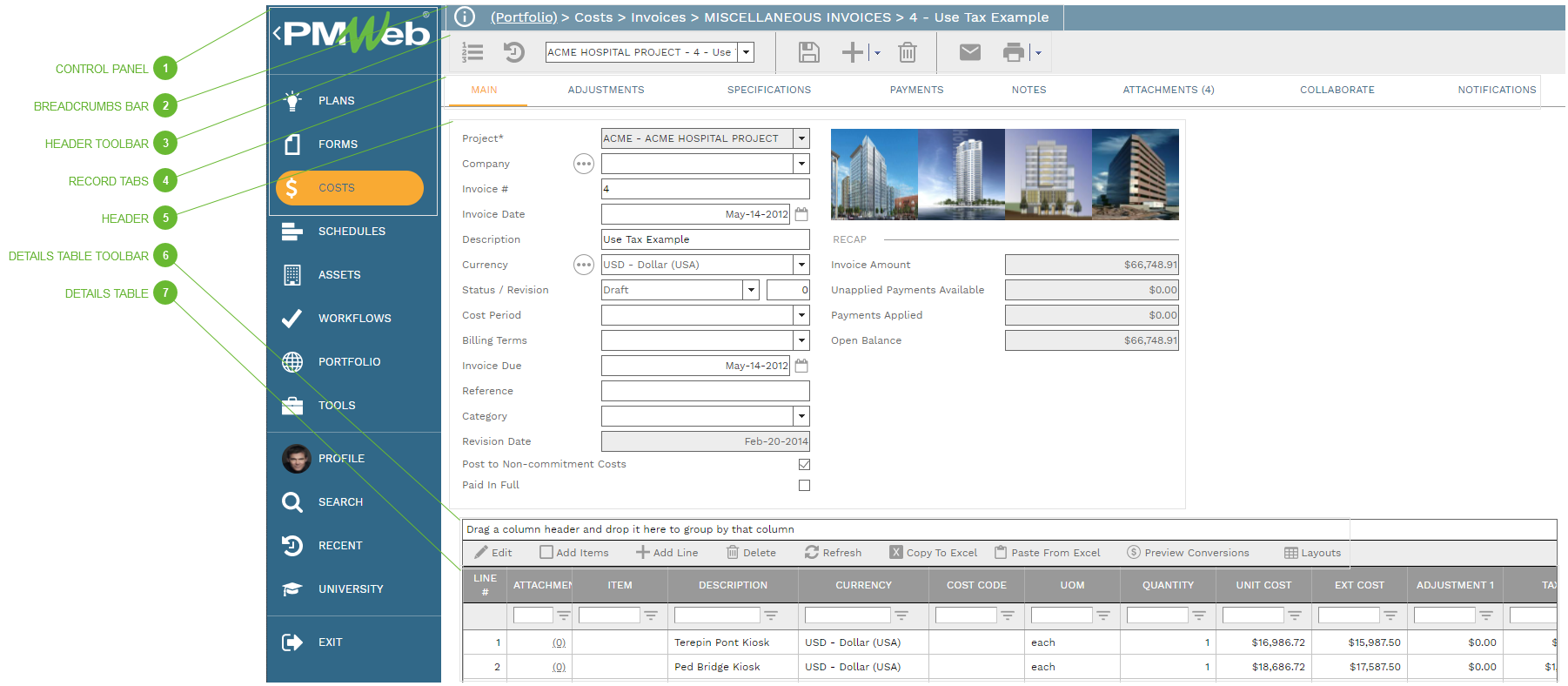Click Add Items in details table toolbar
The height and width of the screenshot is (686, 1568).
(x=574, y=553)
